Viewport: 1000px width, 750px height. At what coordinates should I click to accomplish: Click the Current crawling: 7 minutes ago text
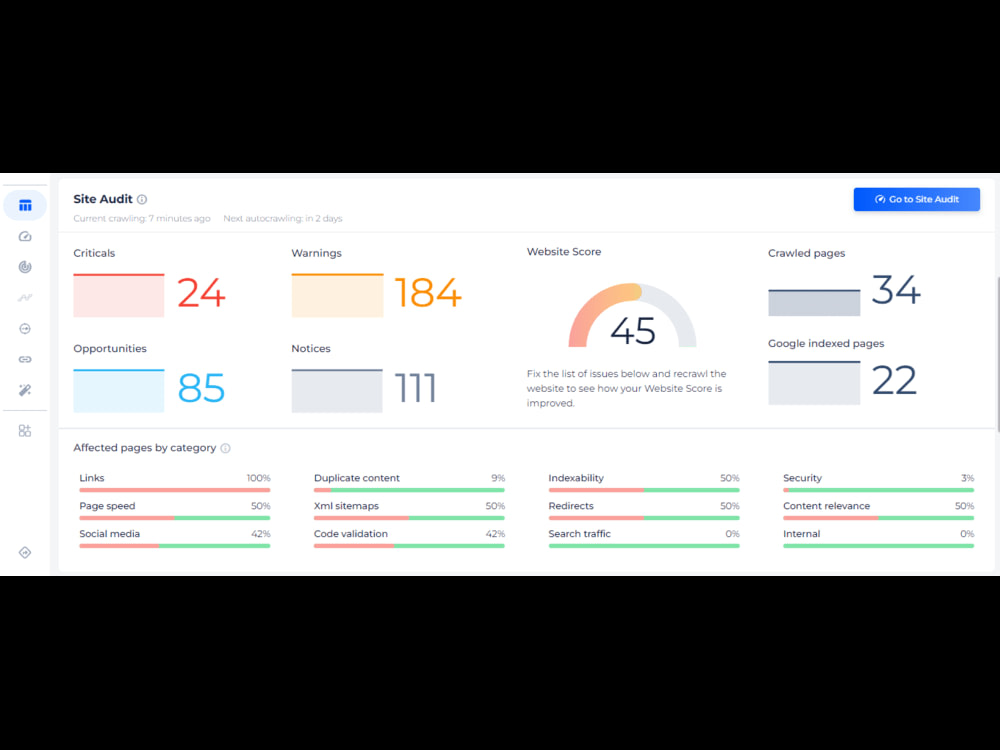142,218
